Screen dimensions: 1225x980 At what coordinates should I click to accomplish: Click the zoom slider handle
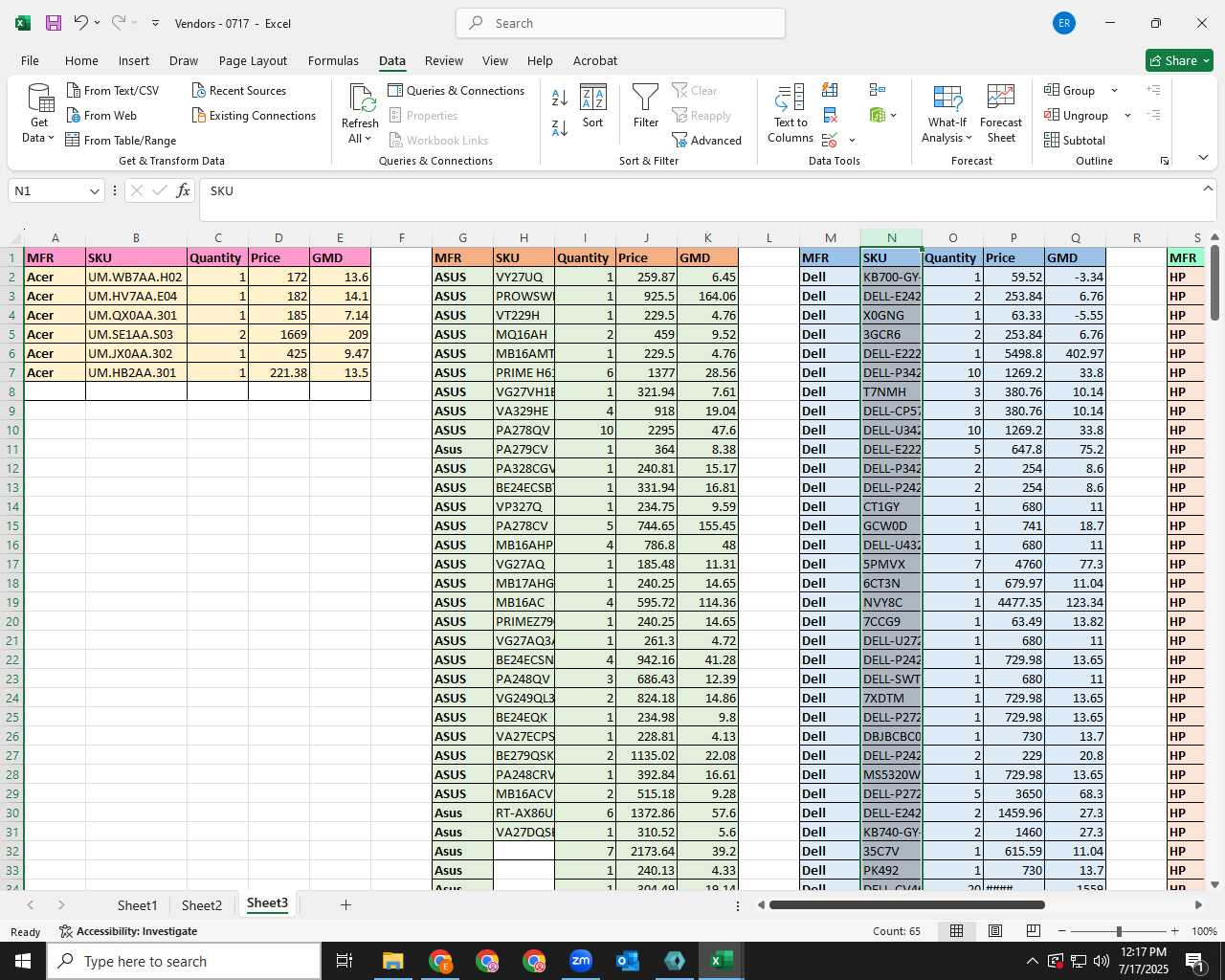[x=1118, y=931]
